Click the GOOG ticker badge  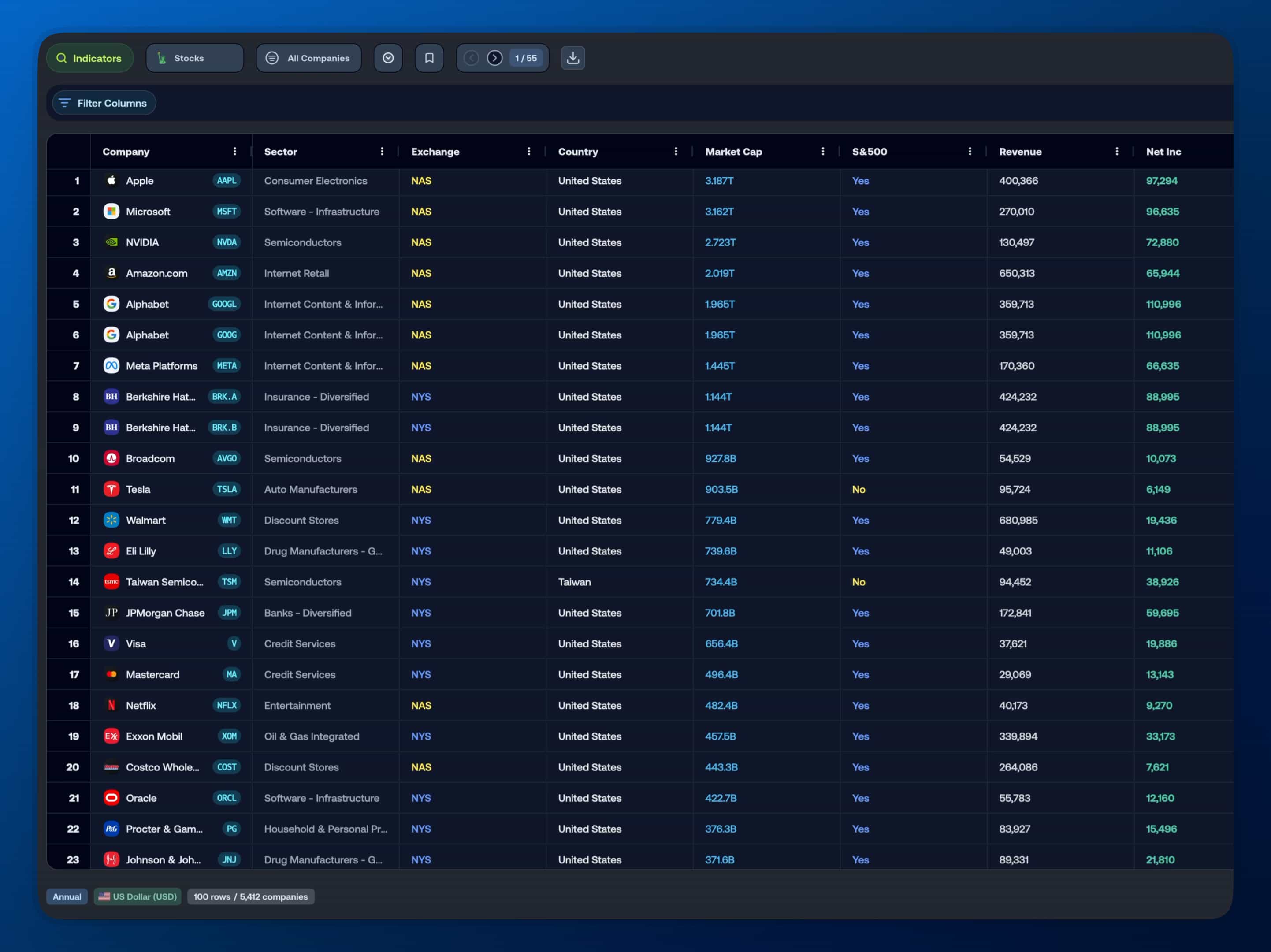pos(227,335)
